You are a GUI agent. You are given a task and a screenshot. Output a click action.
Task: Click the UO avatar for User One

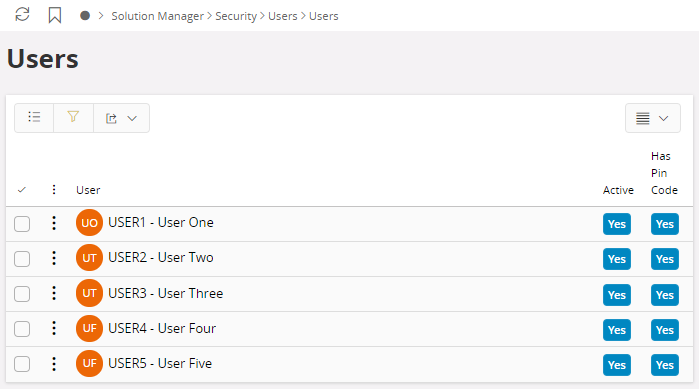89,223
